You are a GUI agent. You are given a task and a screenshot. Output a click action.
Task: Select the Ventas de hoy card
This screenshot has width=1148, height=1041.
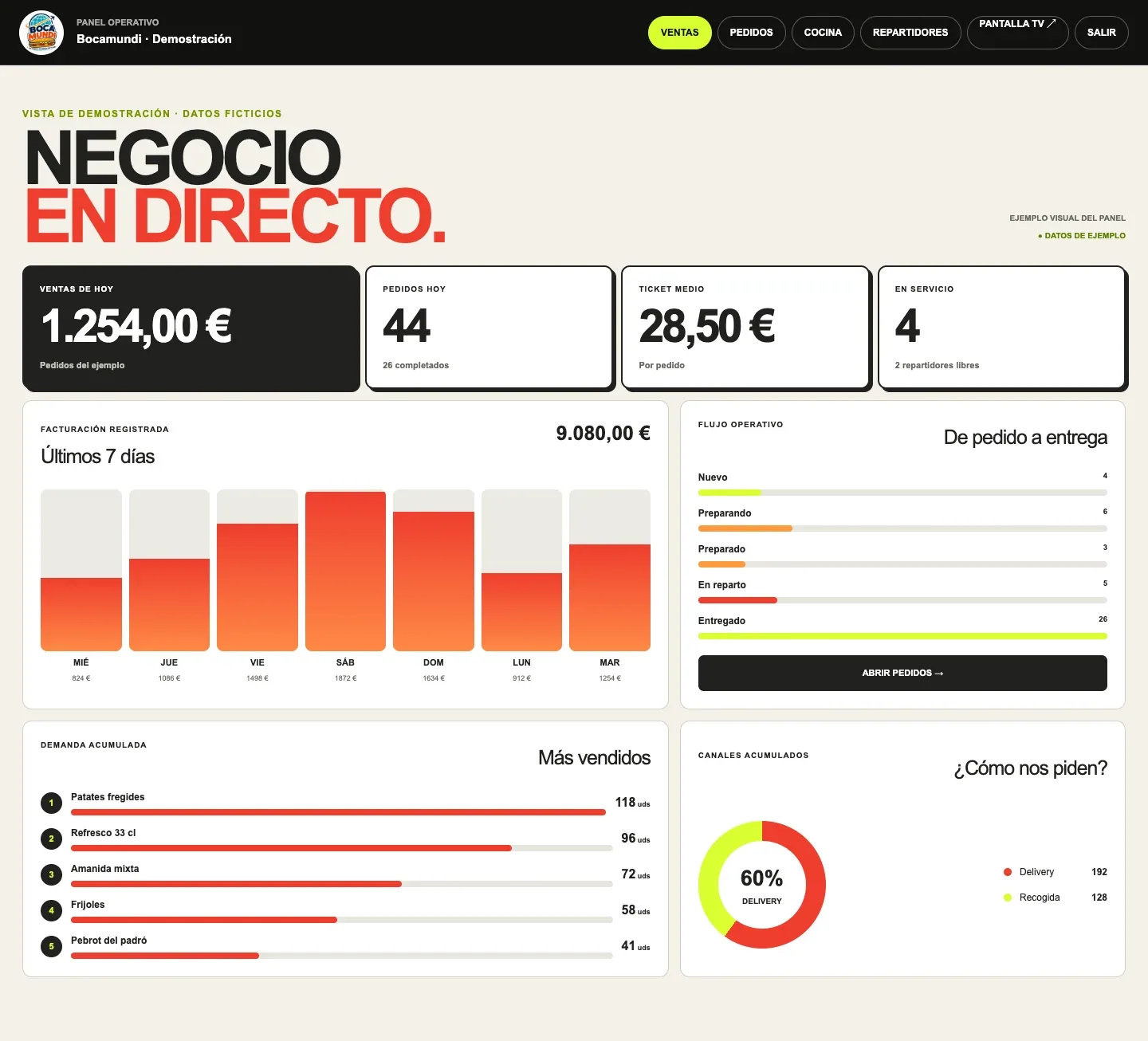pos(191,328)
